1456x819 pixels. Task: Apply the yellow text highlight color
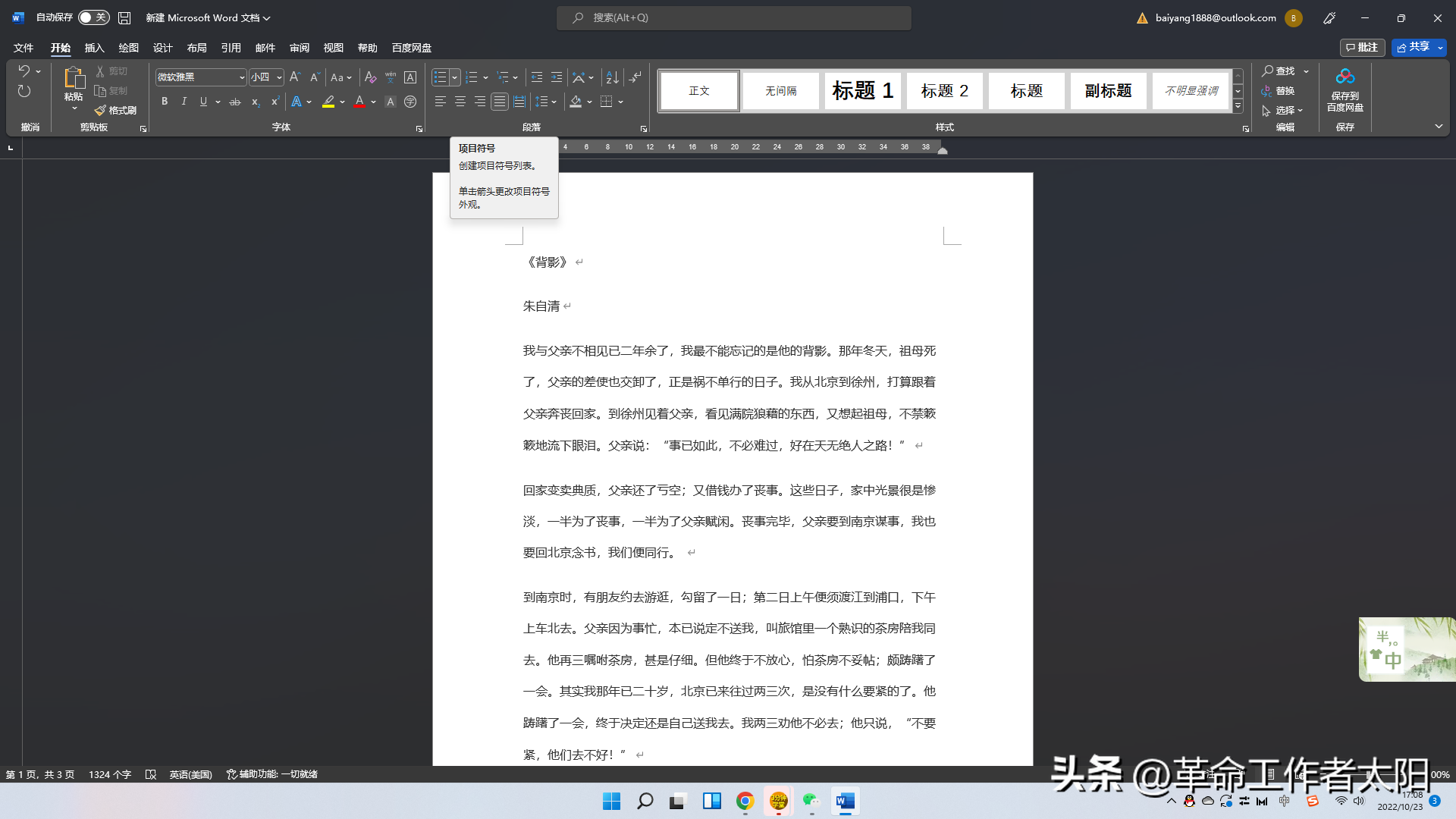tap(328, 102)
